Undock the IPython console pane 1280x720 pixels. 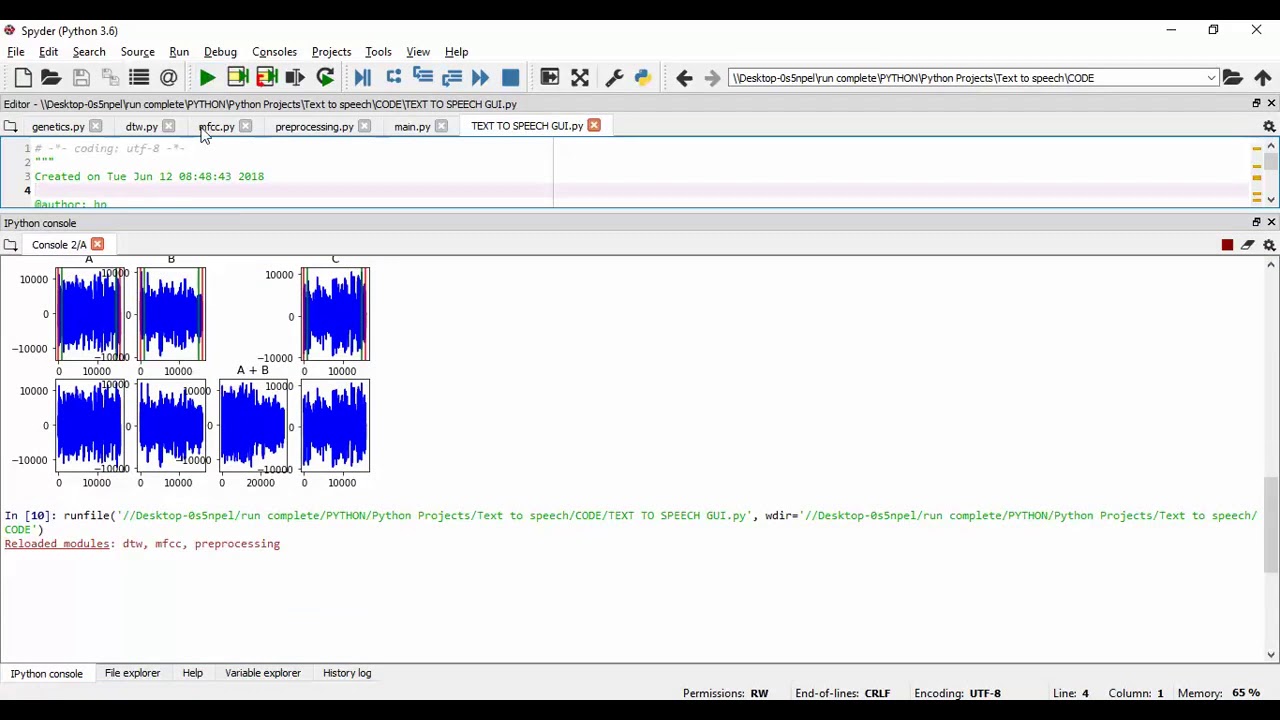pos(1256,222)
